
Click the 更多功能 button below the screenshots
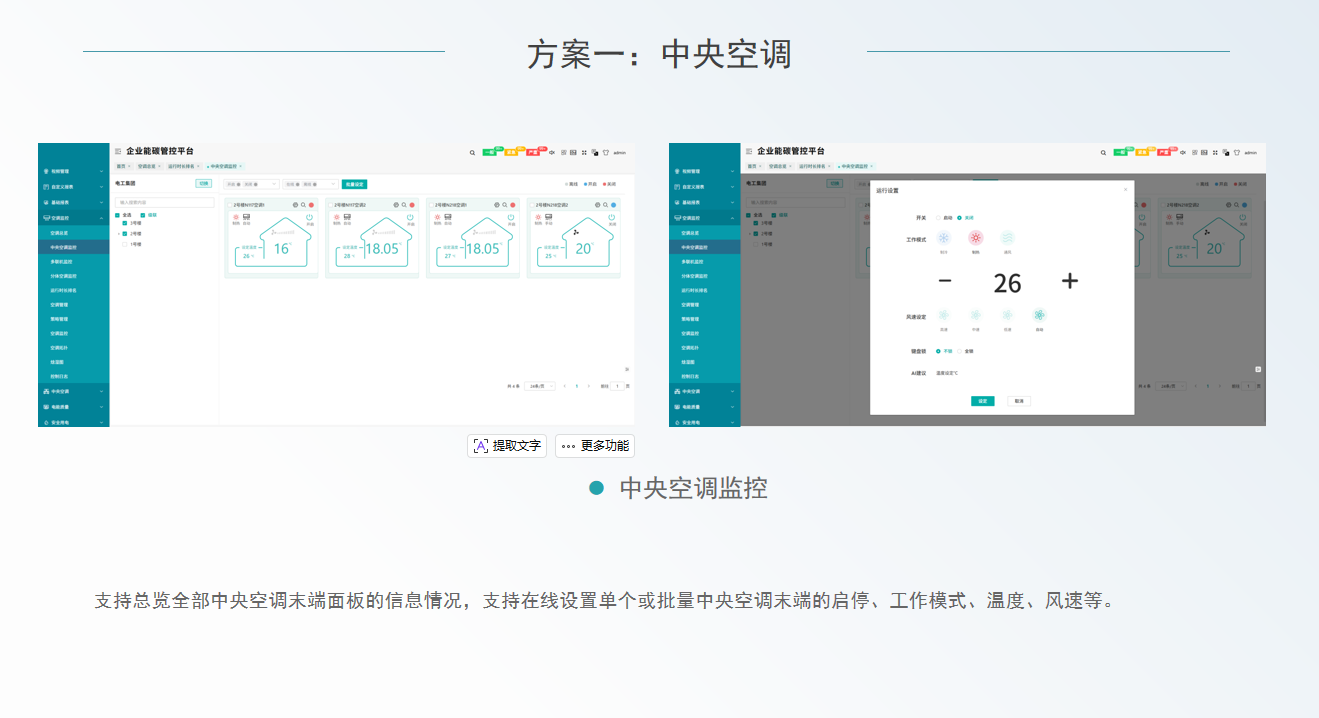pos(595,446)
